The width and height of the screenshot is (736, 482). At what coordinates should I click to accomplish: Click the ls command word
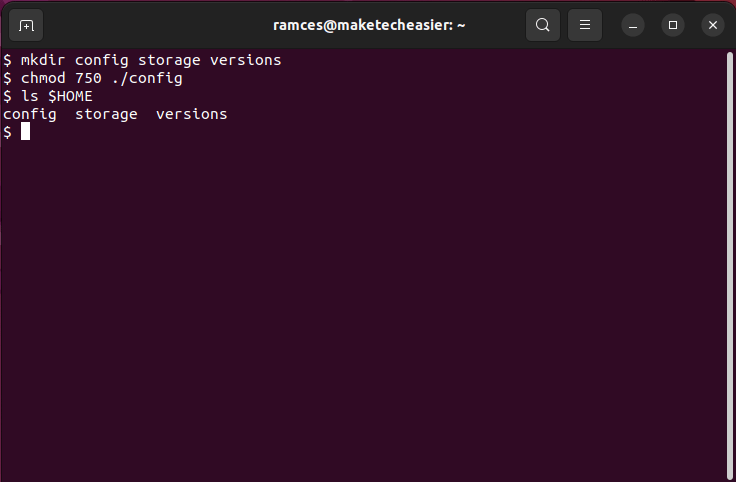pyautogui.click(x=29, y=96)
